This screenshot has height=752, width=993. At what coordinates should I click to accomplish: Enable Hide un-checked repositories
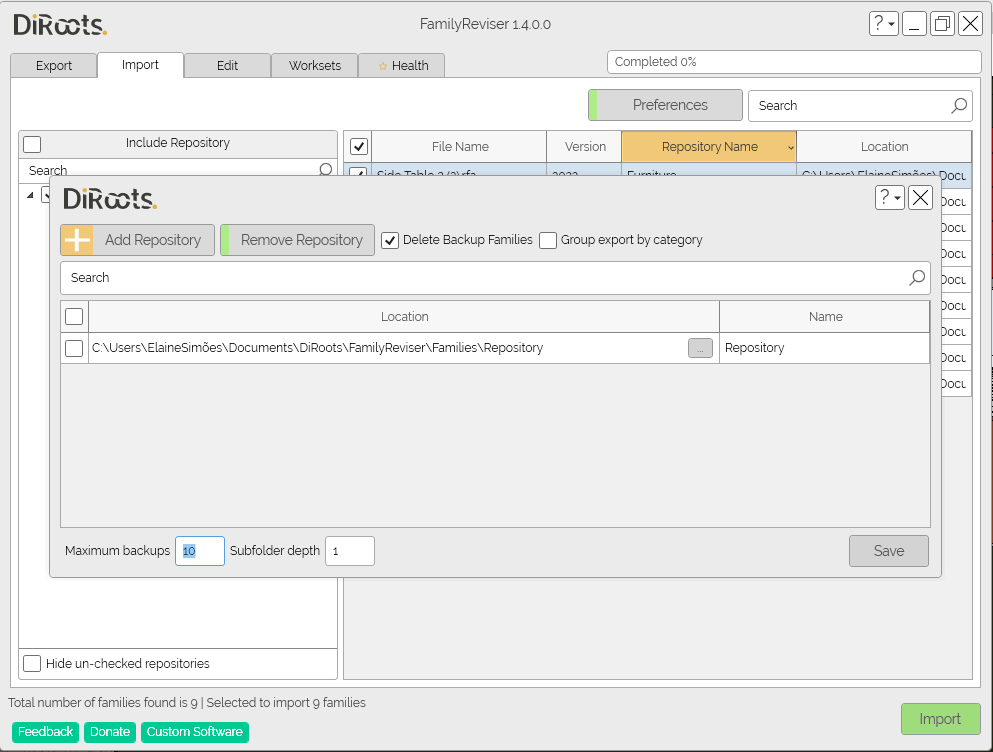(x=32, y=663)
